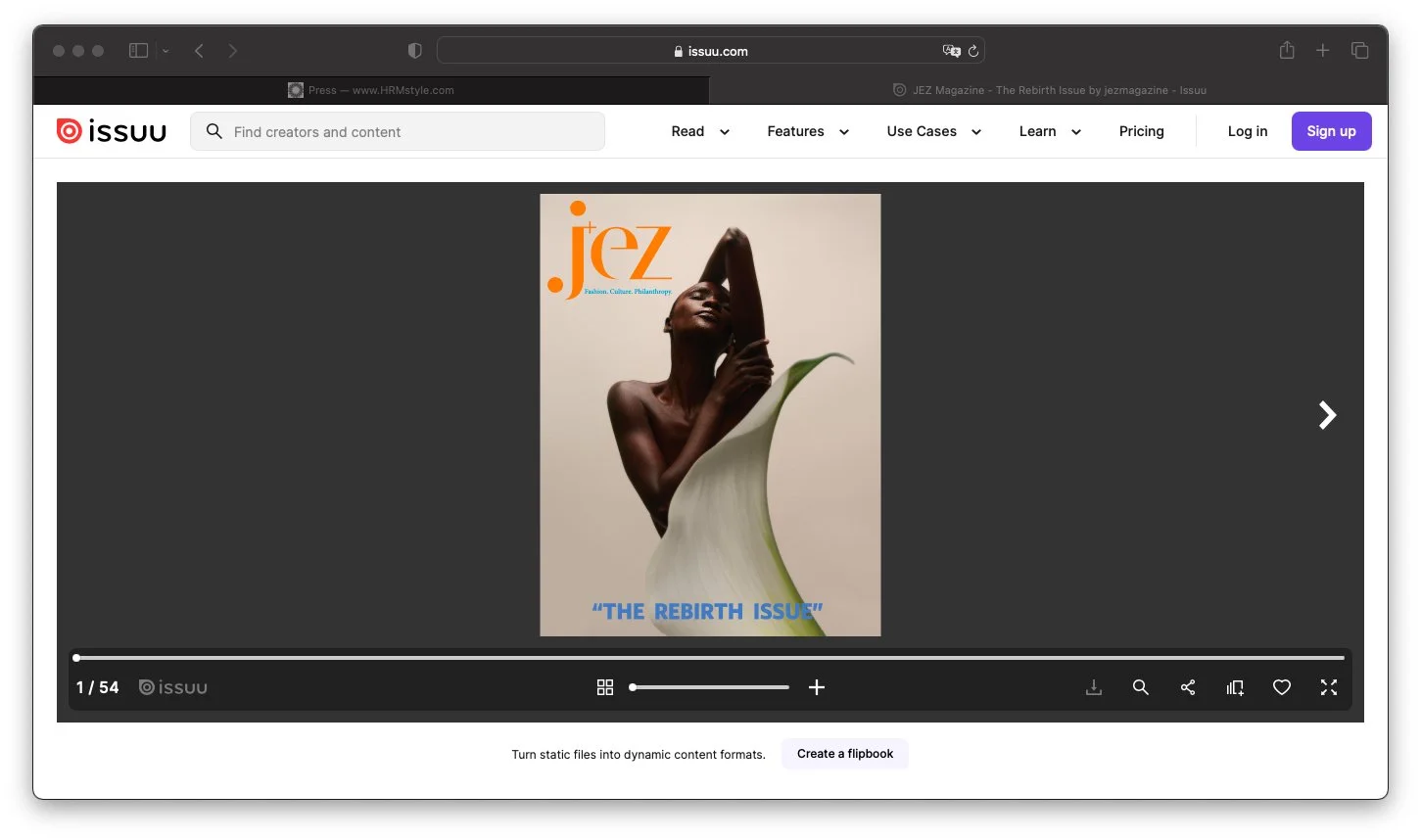Expand the Use Cases menu
The height and width of the screenshot is (840, 1421).
(x=934, y=131)
